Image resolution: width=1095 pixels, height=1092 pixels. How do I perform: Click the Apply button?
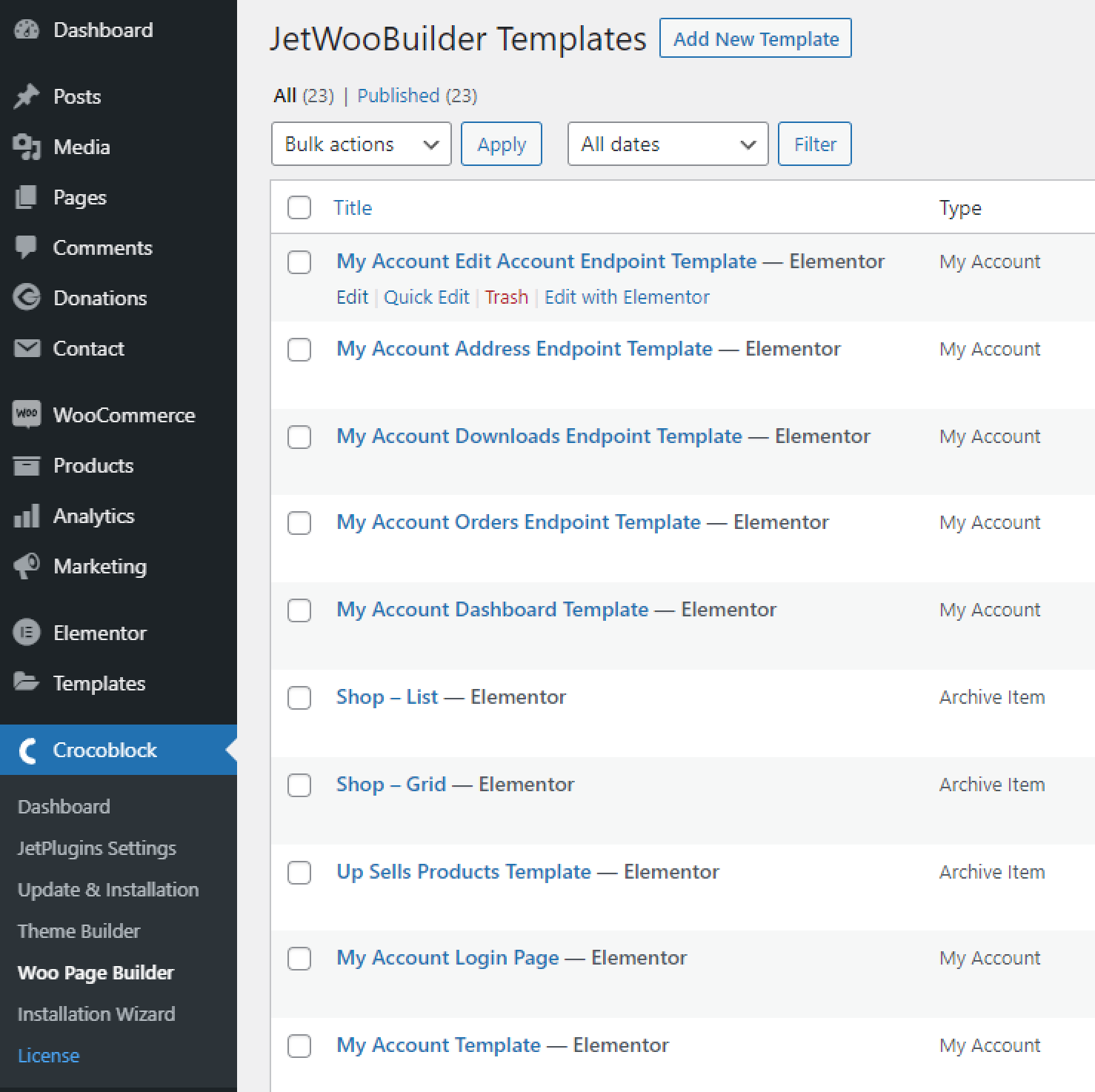(502, 144)
